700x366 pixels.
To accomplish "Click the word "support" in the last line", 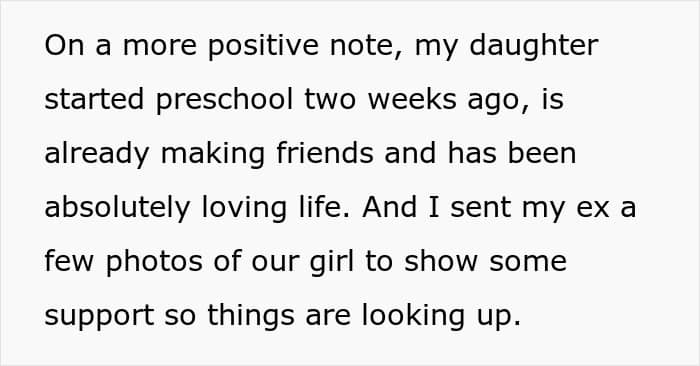I will coord(99,317).
